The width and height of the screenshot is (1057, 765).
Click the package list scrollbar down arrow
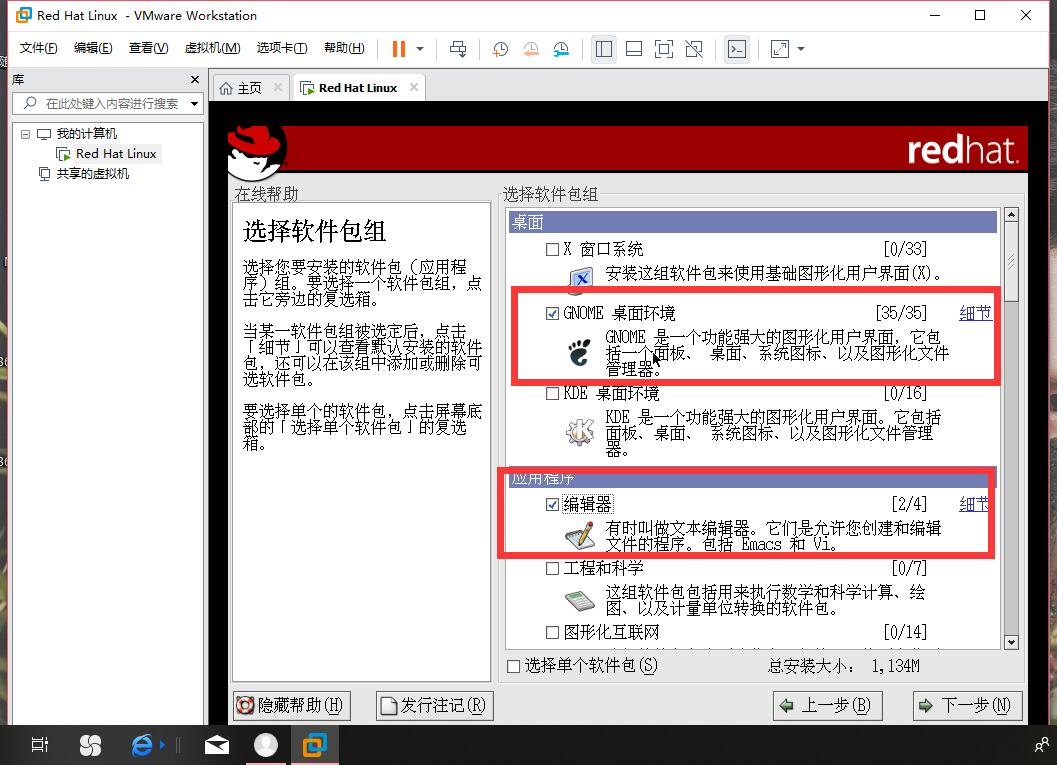tap(1011, 642)
